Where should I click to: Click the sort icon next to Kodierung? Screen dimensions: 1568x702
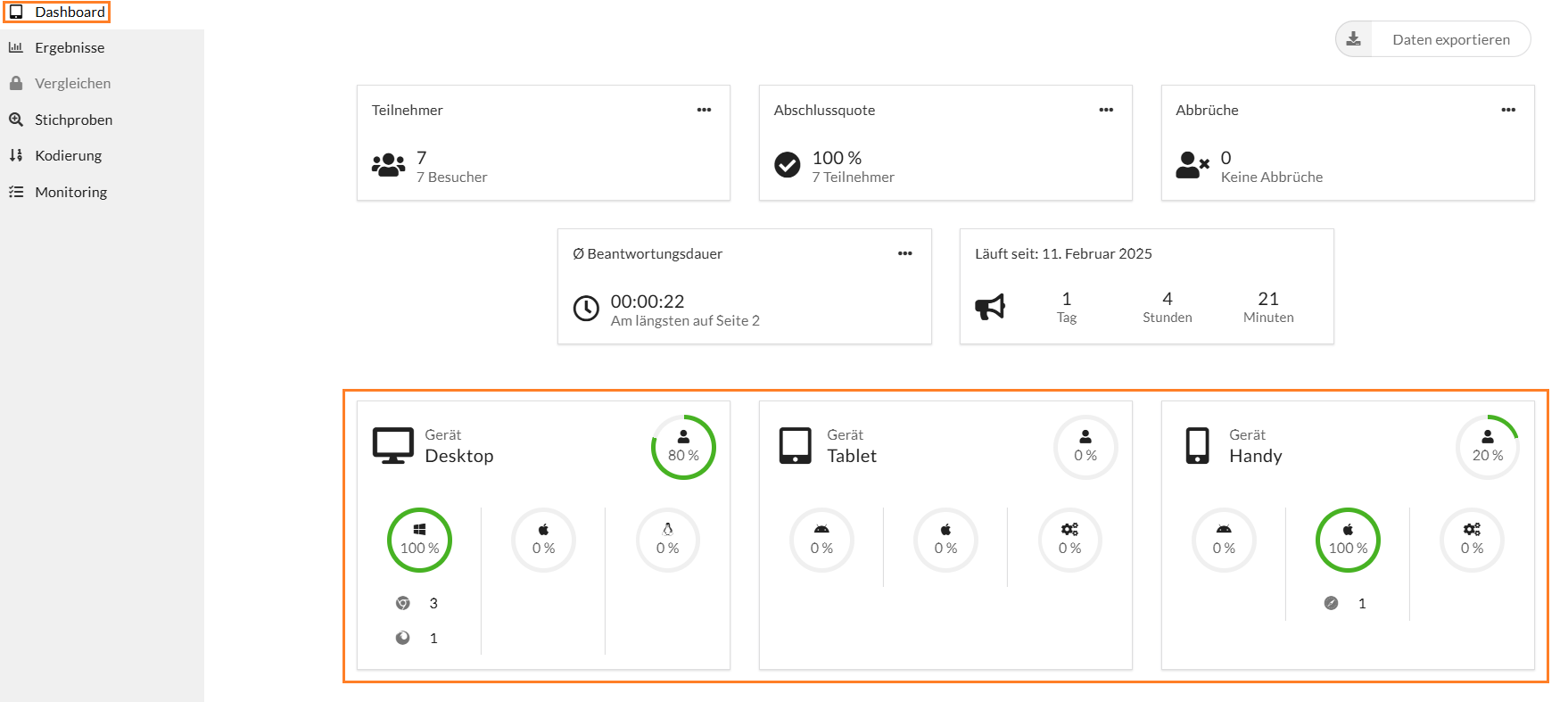[x=16, y=155]
